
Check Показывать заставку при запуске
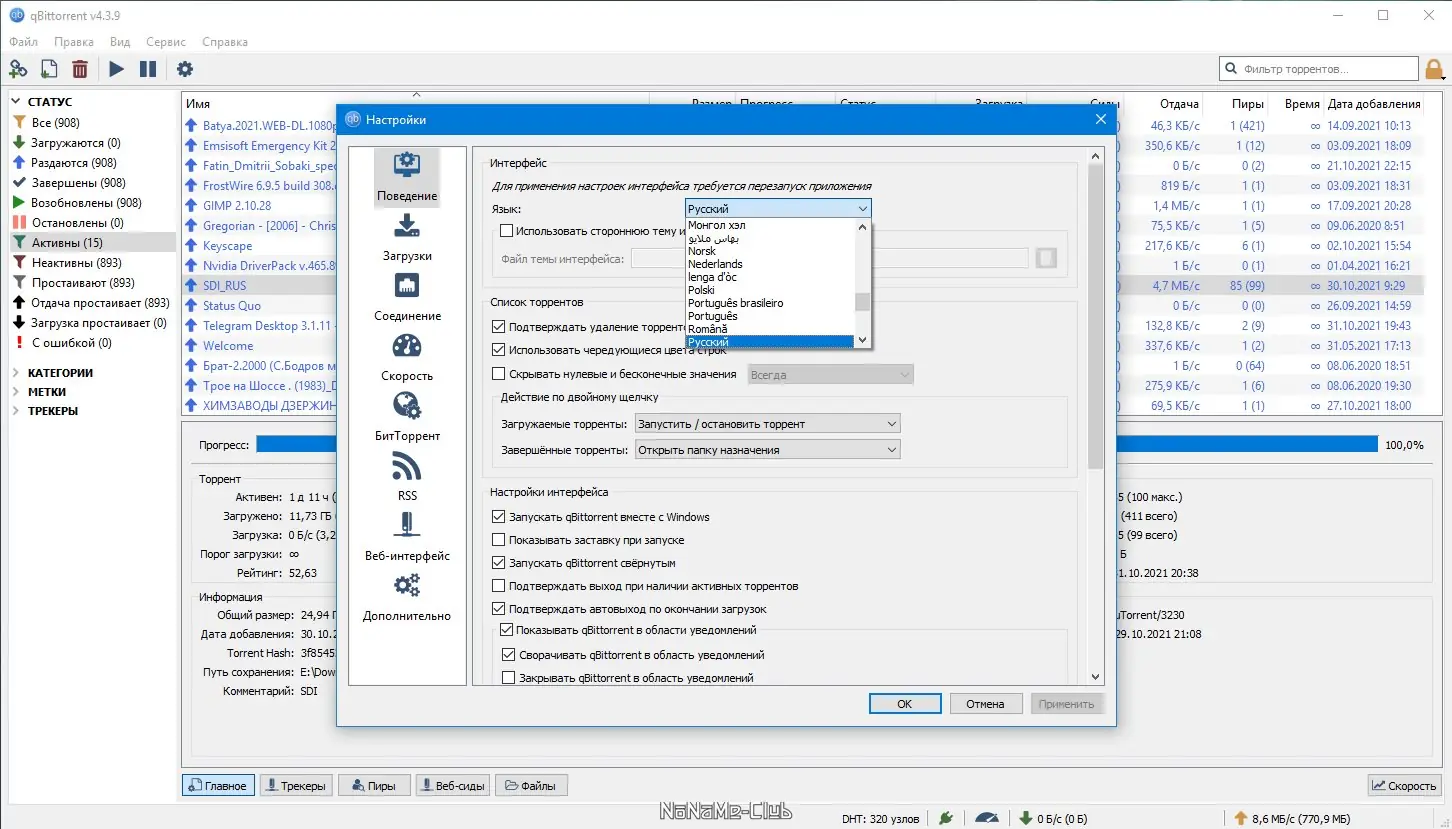499,540
